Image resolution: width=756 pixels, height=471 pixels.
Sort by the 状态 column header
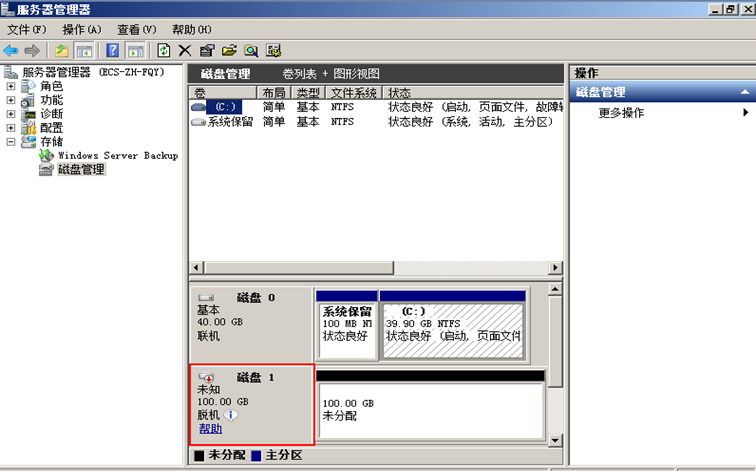(473, 93)
